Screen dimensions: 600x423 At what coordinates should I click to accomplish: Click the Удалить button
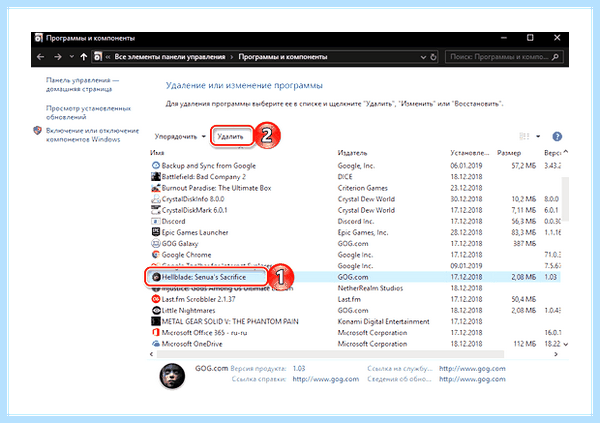coord(231,136)
